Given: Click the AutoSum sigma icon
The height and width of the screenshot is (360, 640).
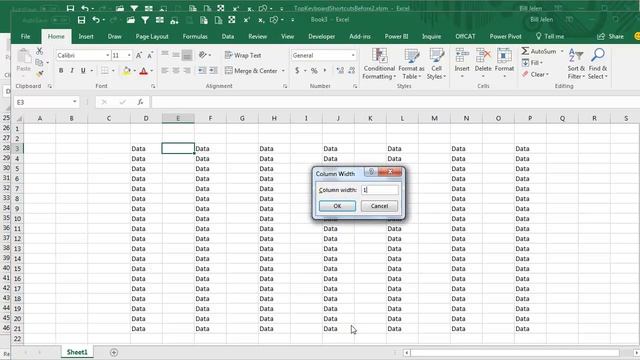Looking at the screenshot, I should coord(525,51).
